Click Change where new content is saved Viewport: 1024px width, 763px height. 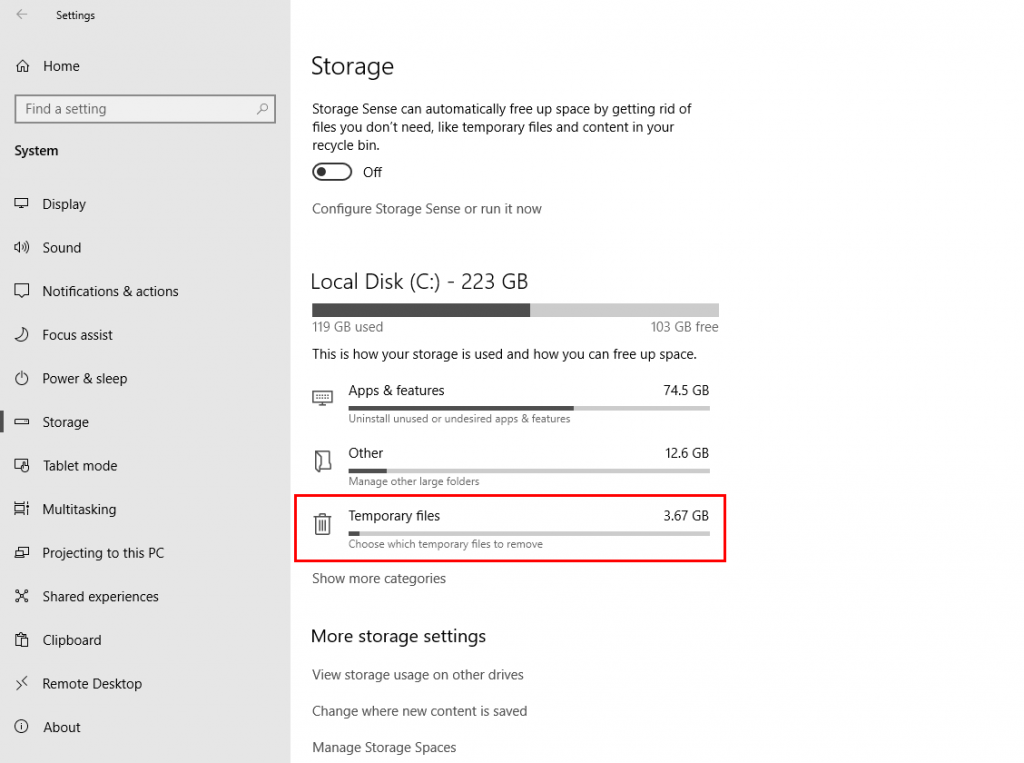419,711
